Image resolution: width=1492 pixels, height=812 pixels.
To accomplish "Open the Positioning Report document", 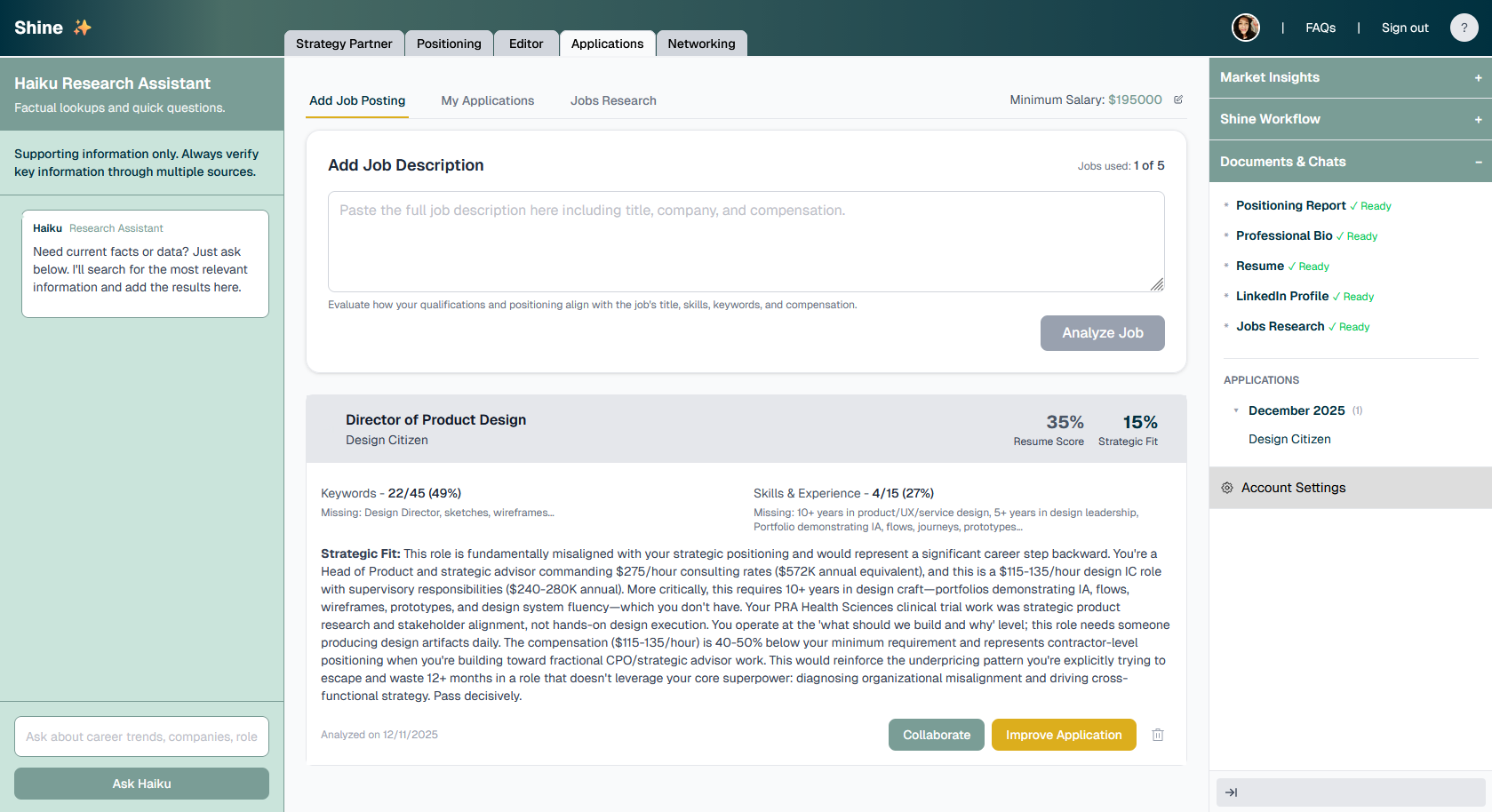I will coord(1291,205).
